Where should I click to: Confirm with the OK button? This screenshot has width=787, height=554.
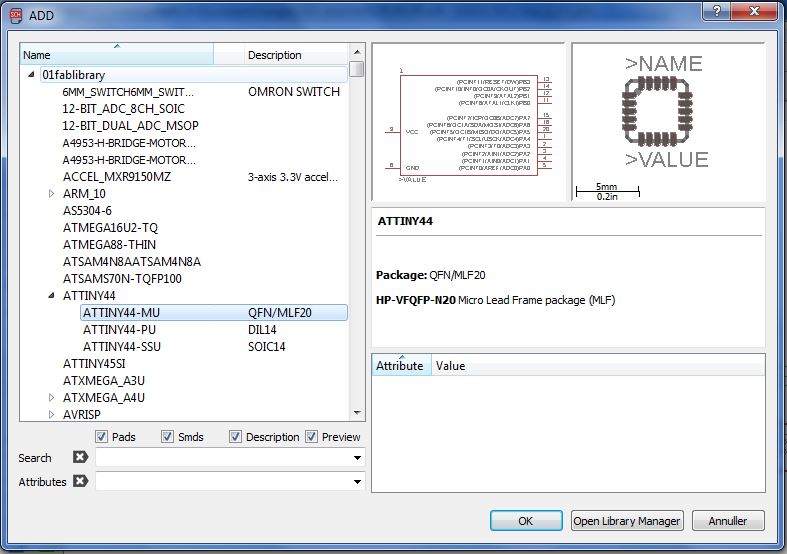click(x=526, y=521)
